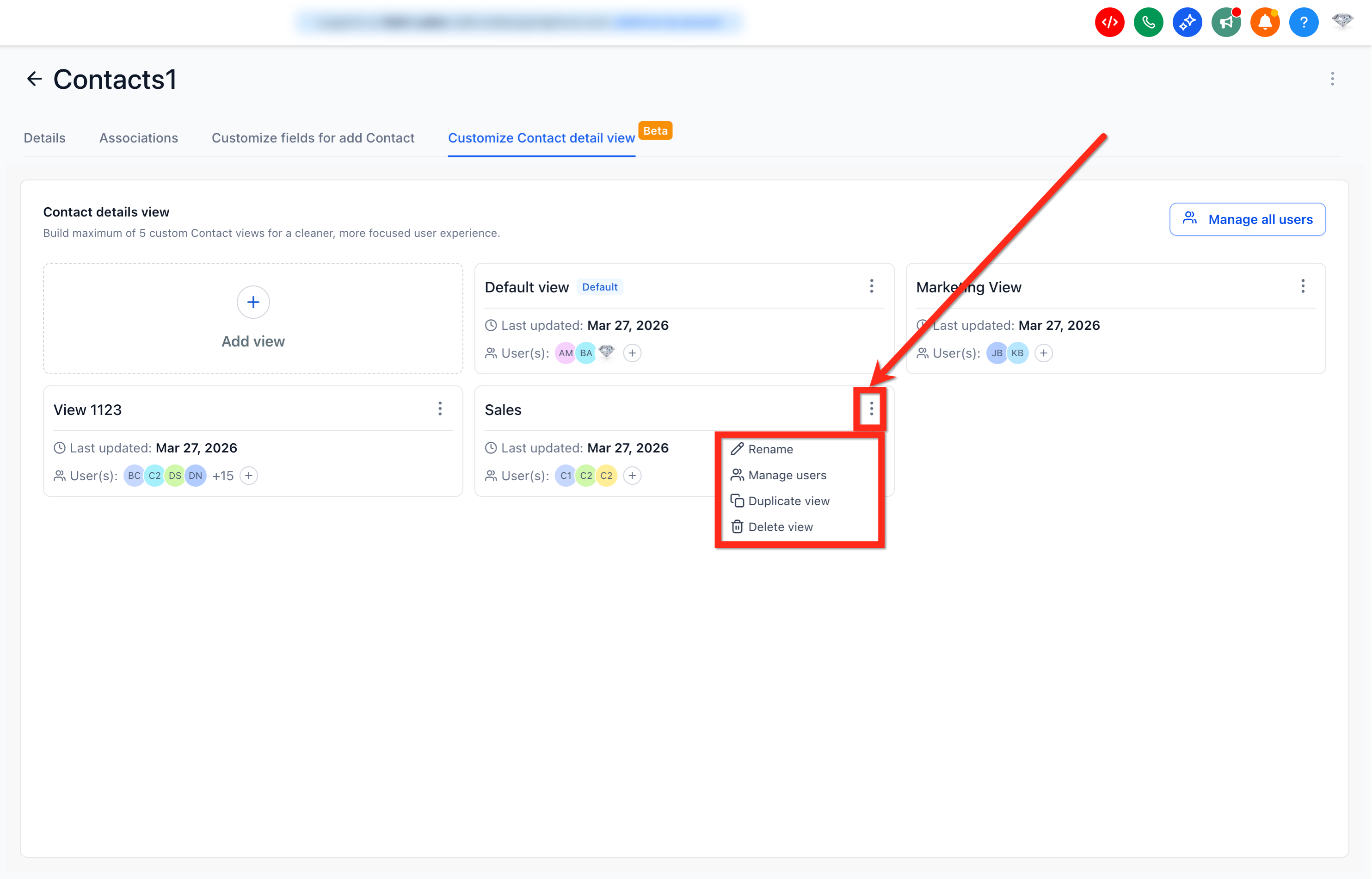
Task: Click the +15 more users count
Action: [x=223, y=476]
